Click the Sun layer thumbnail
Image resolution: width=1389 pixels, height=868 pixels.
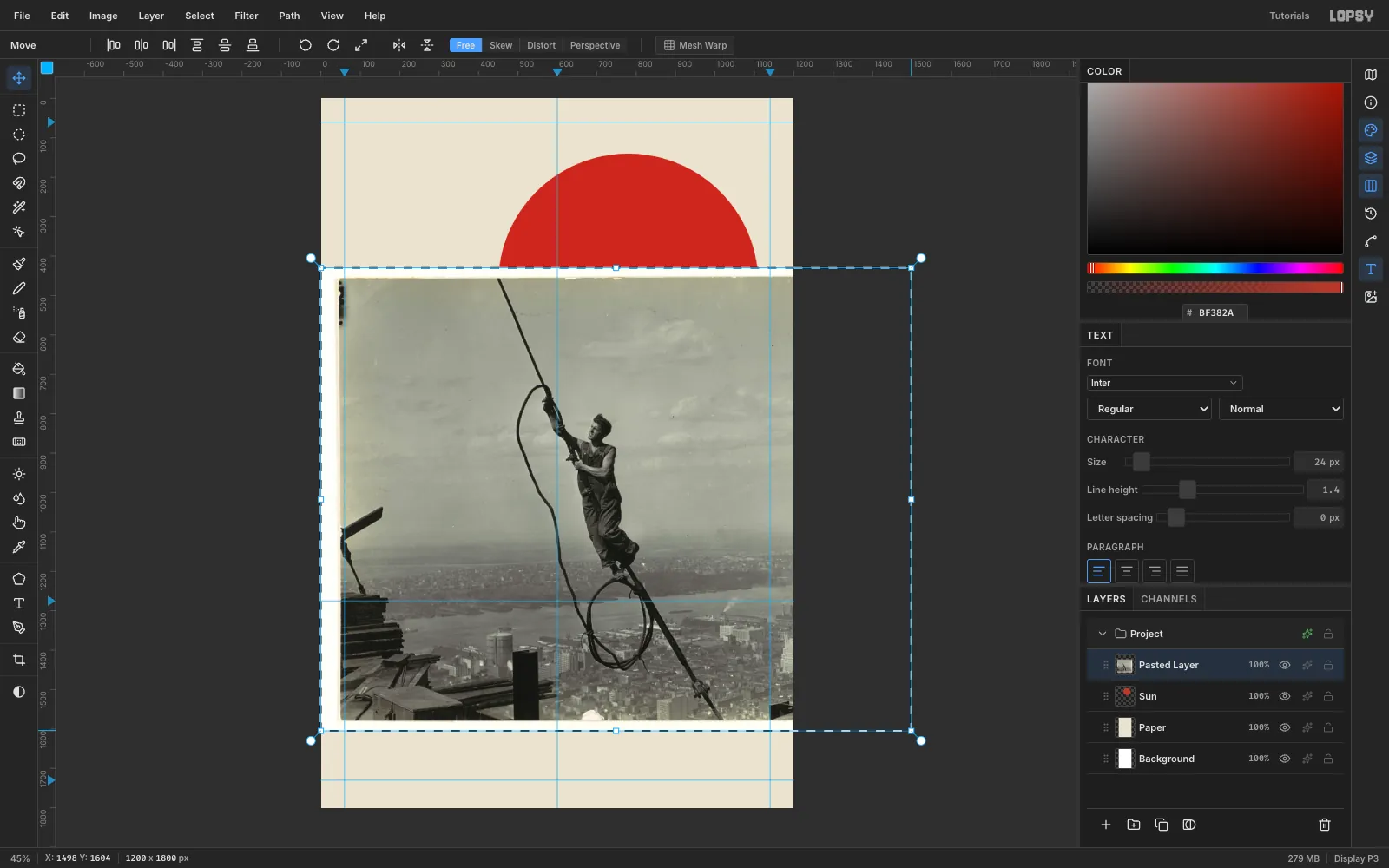pos(1125,696)
